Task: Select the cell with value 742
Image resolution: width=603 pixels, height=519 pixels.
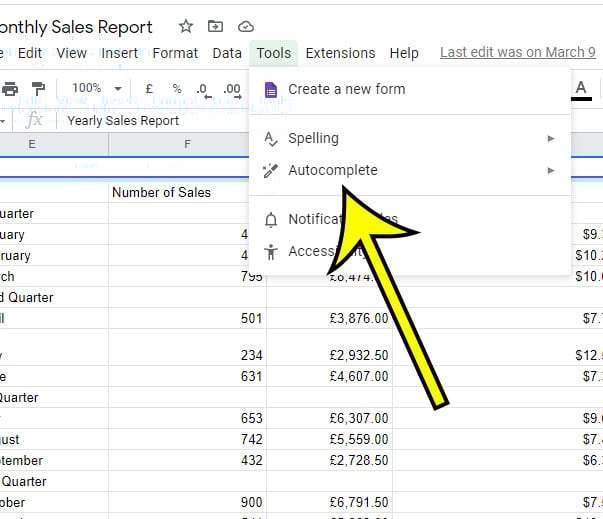Action: [187, 439]
